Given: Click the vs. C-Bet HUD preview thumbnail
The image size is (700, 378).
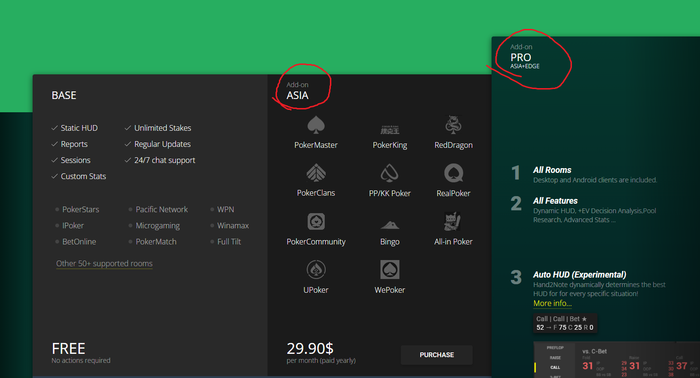Looking at the screenshot, I should [x=617, y=360].
